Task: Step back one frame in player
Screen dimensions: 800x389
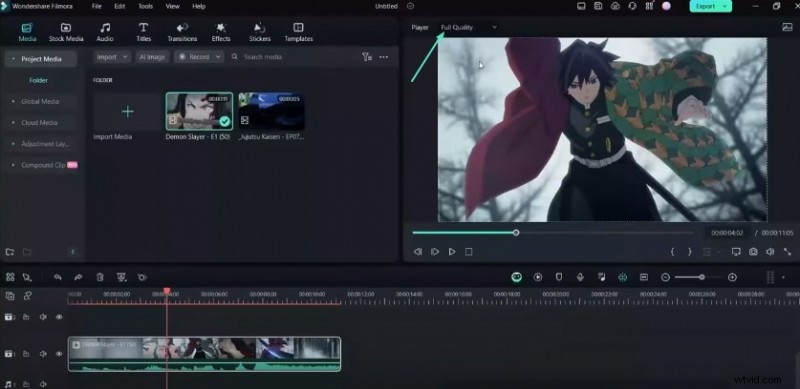Action: point(418,252)
